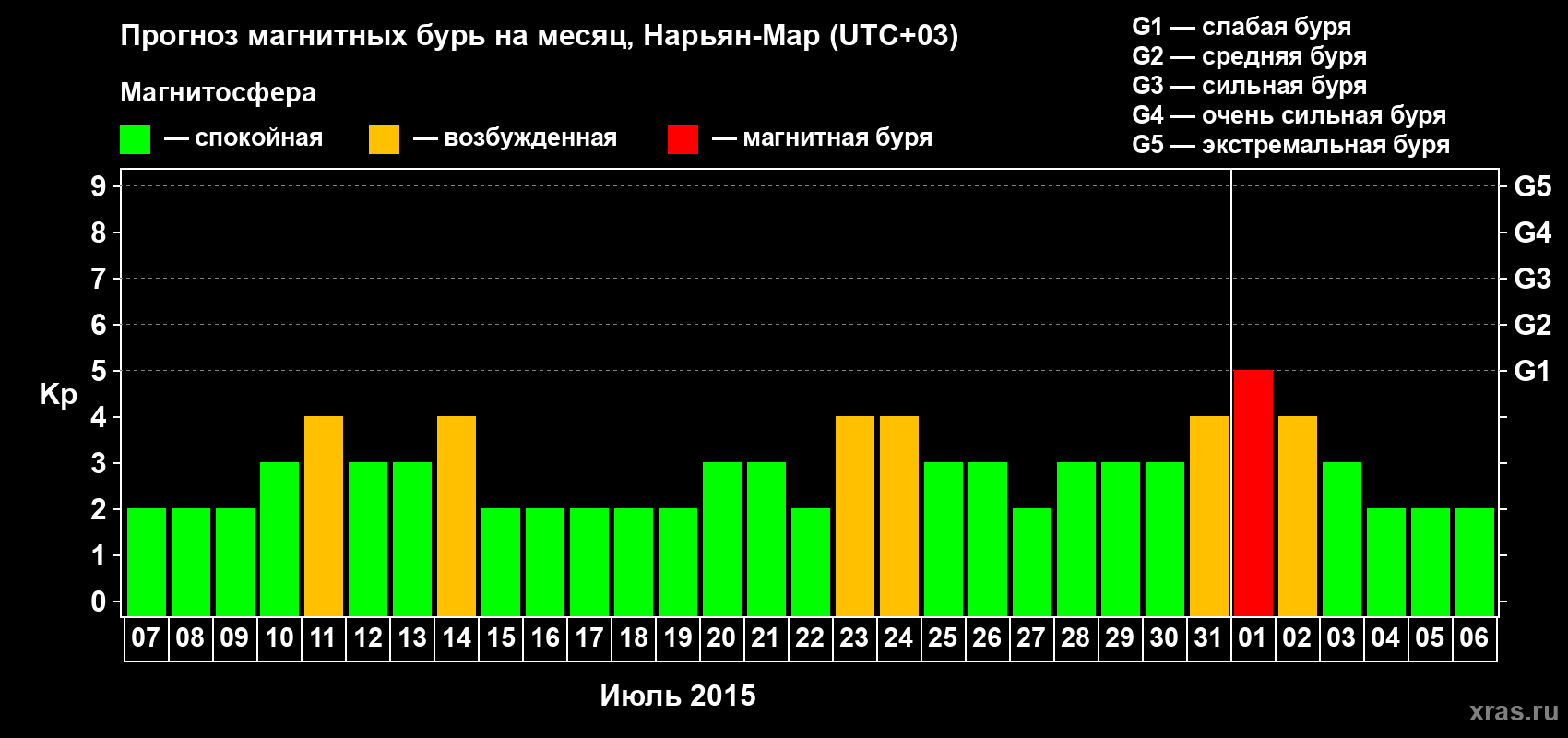
Task: Click Kp value 9 on left axis
Action: pyautogui.click(x=99, y=186)
